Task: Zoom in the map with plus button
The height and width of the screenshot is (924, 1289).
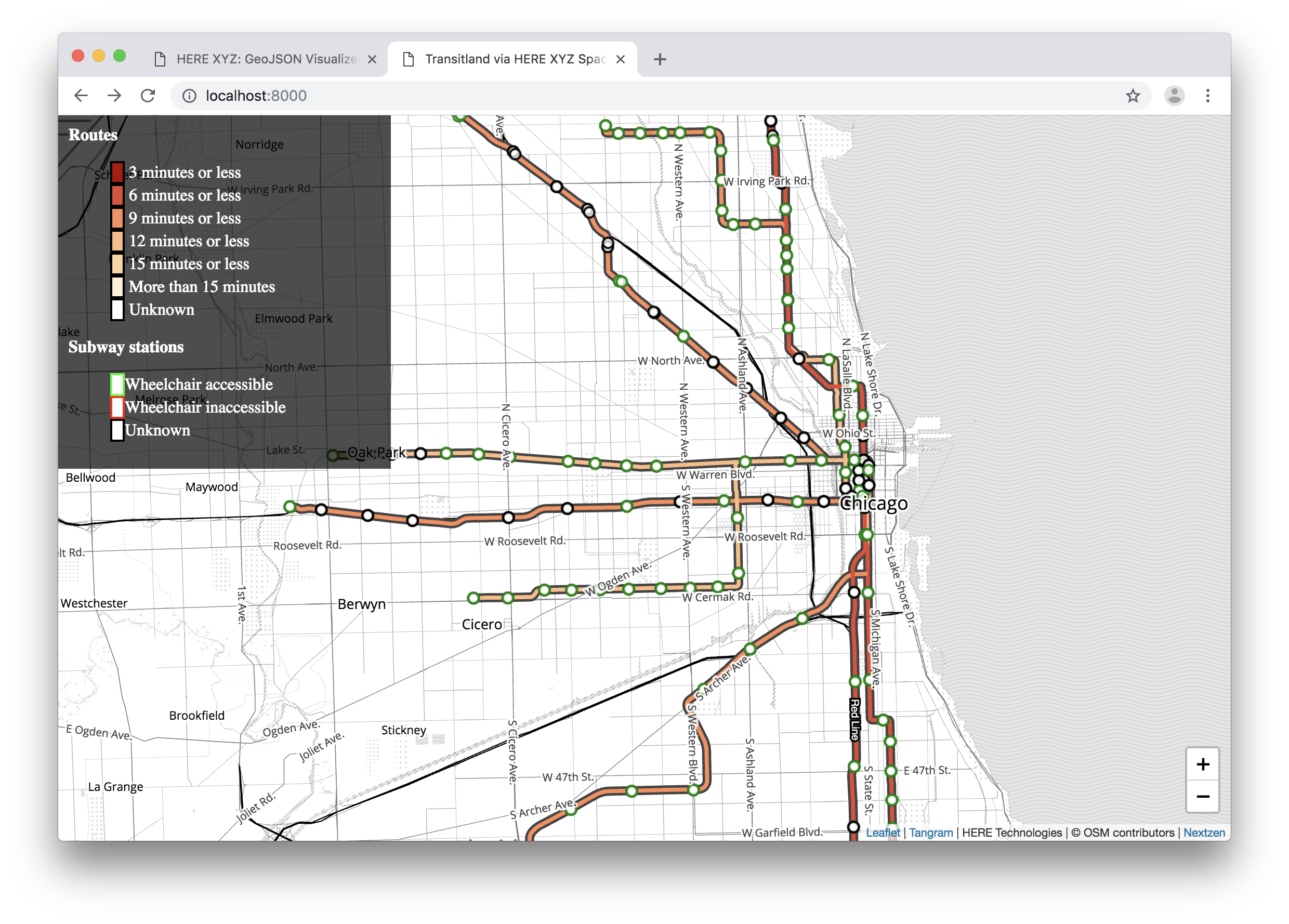Action: 1203,764
